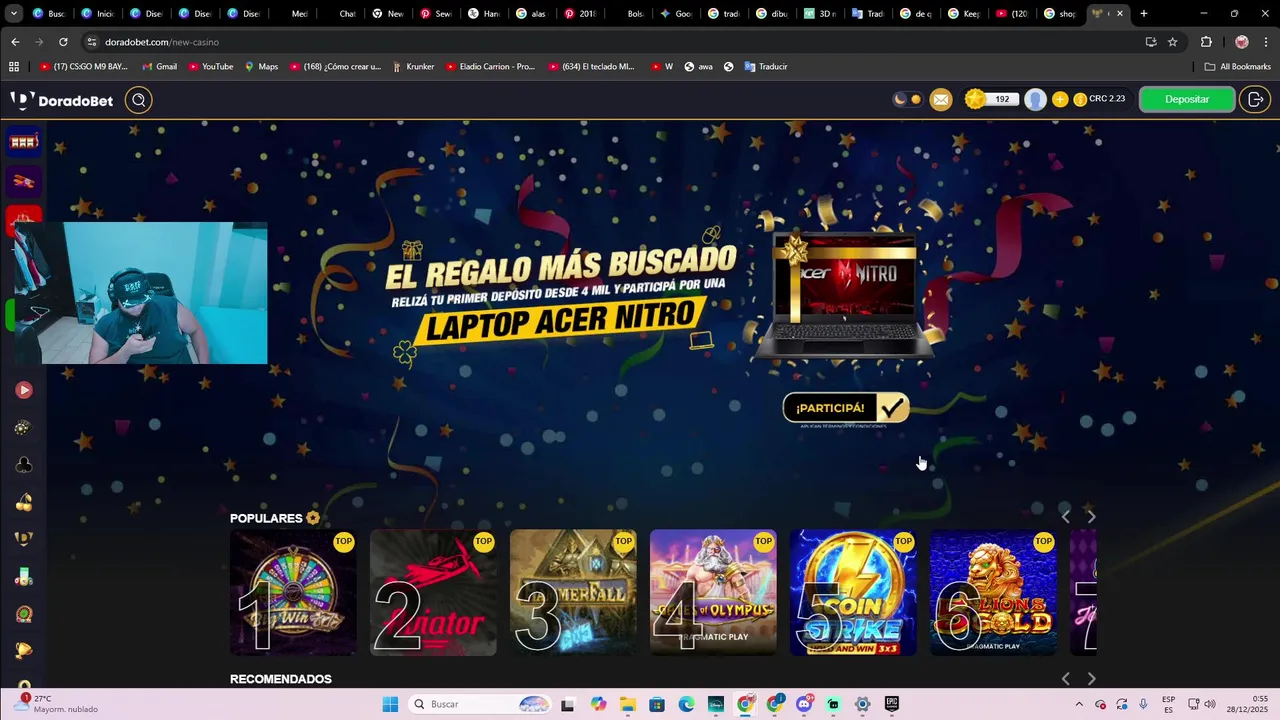Select the clubs card suit sidebar icon
Viewport: 1280px width, 720px height.
click(24, 465)
